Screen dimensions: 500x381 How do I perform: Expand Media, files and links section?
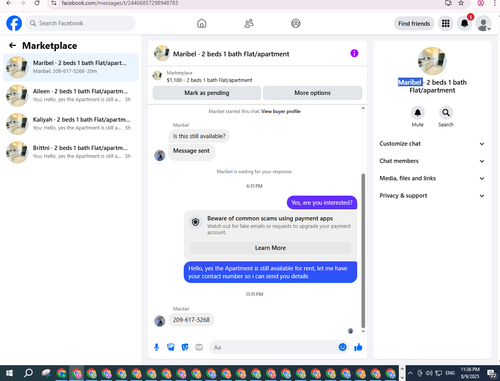point(432,178)
